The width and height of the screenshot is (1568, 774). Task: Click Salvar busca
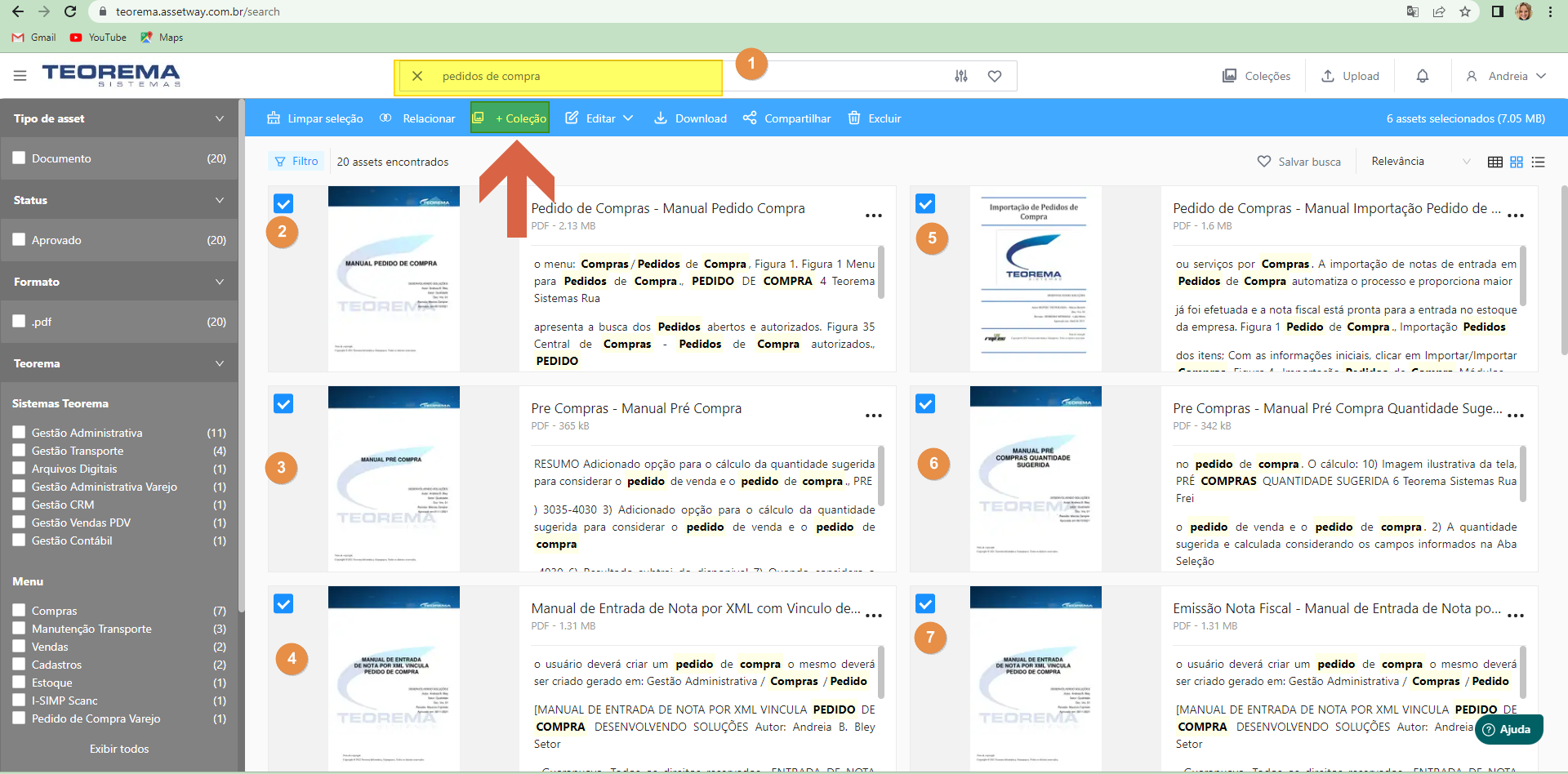point(1299,162)
